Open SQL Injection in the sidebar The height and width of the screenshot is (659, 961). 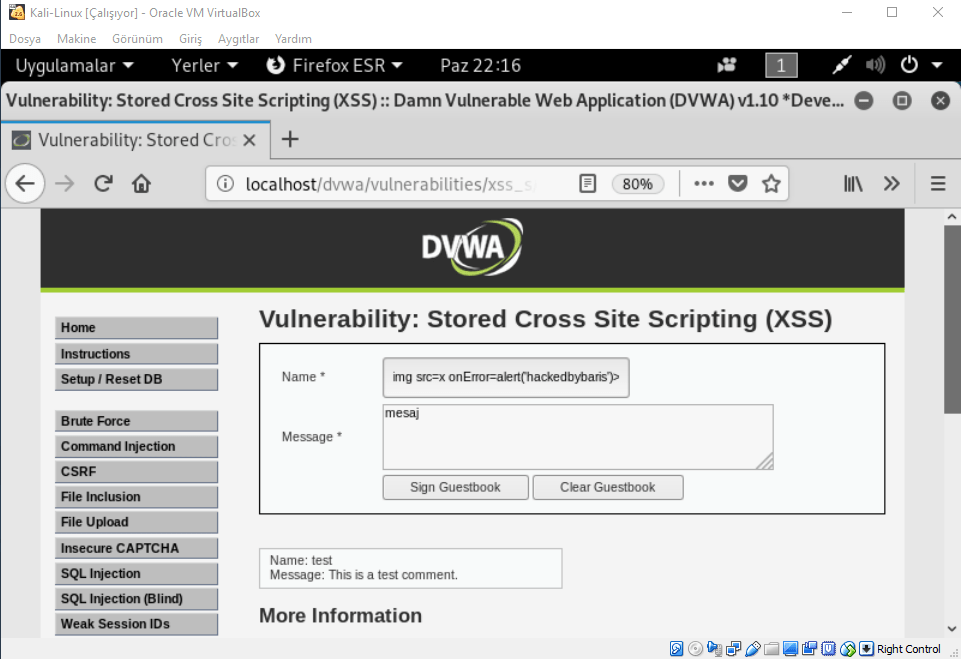(x=136, y=573)
